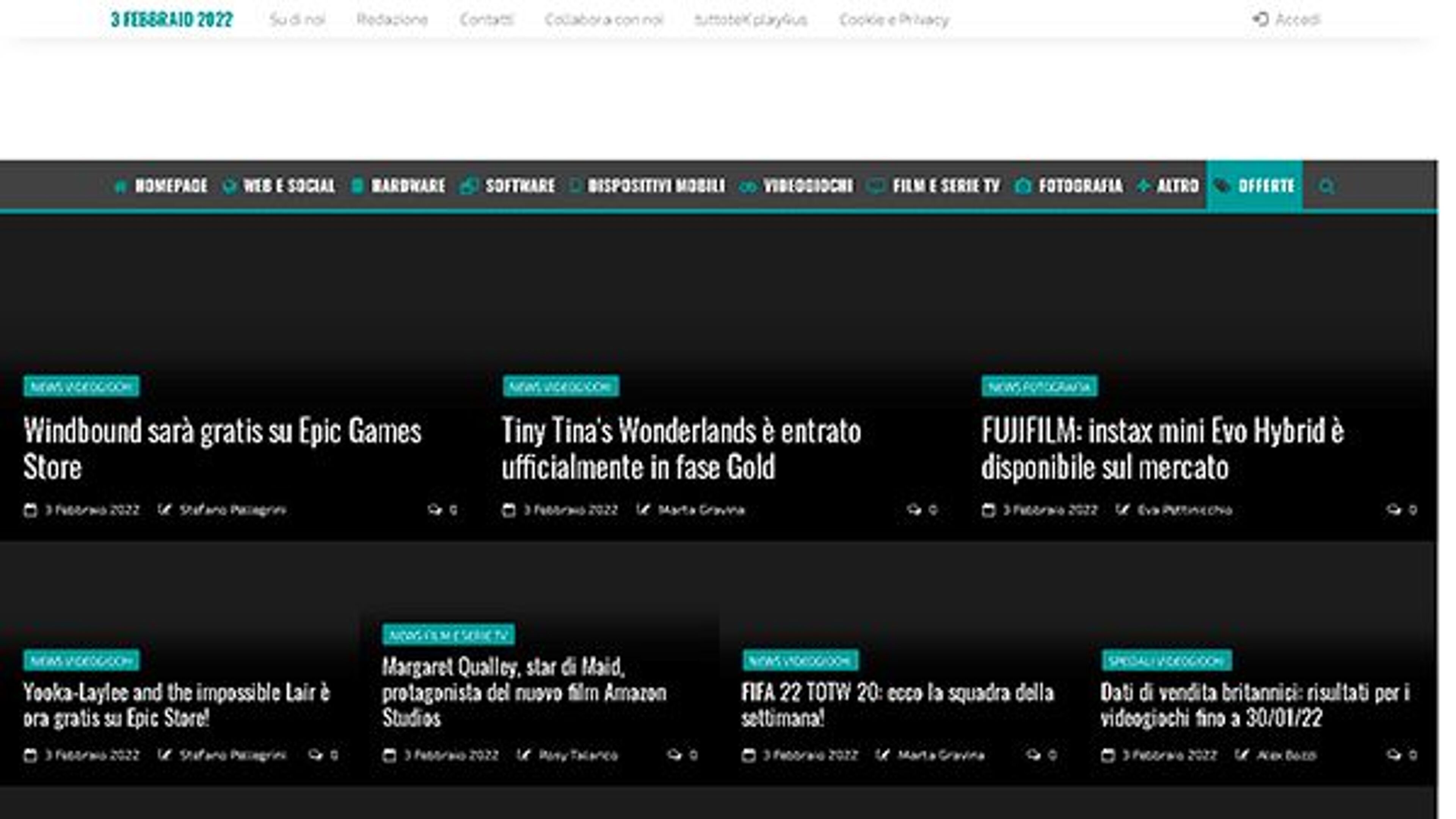The image size is (1456, 819).
Task: Open the Altro navigation menu
Action: pos(1177,187)
